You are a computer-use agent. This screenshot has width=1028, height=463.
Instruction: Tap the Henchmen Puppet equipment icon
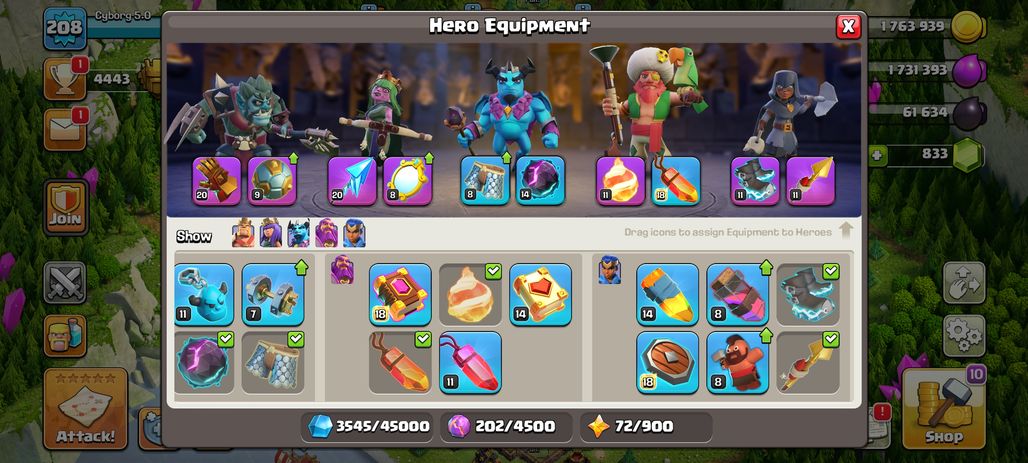(x=204, y=295)
